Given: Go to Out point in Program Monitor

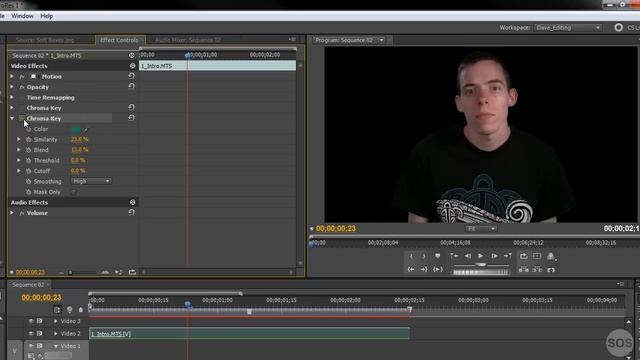Looking at the screenshot, I should pyautogui.click(x=424, y=269).
